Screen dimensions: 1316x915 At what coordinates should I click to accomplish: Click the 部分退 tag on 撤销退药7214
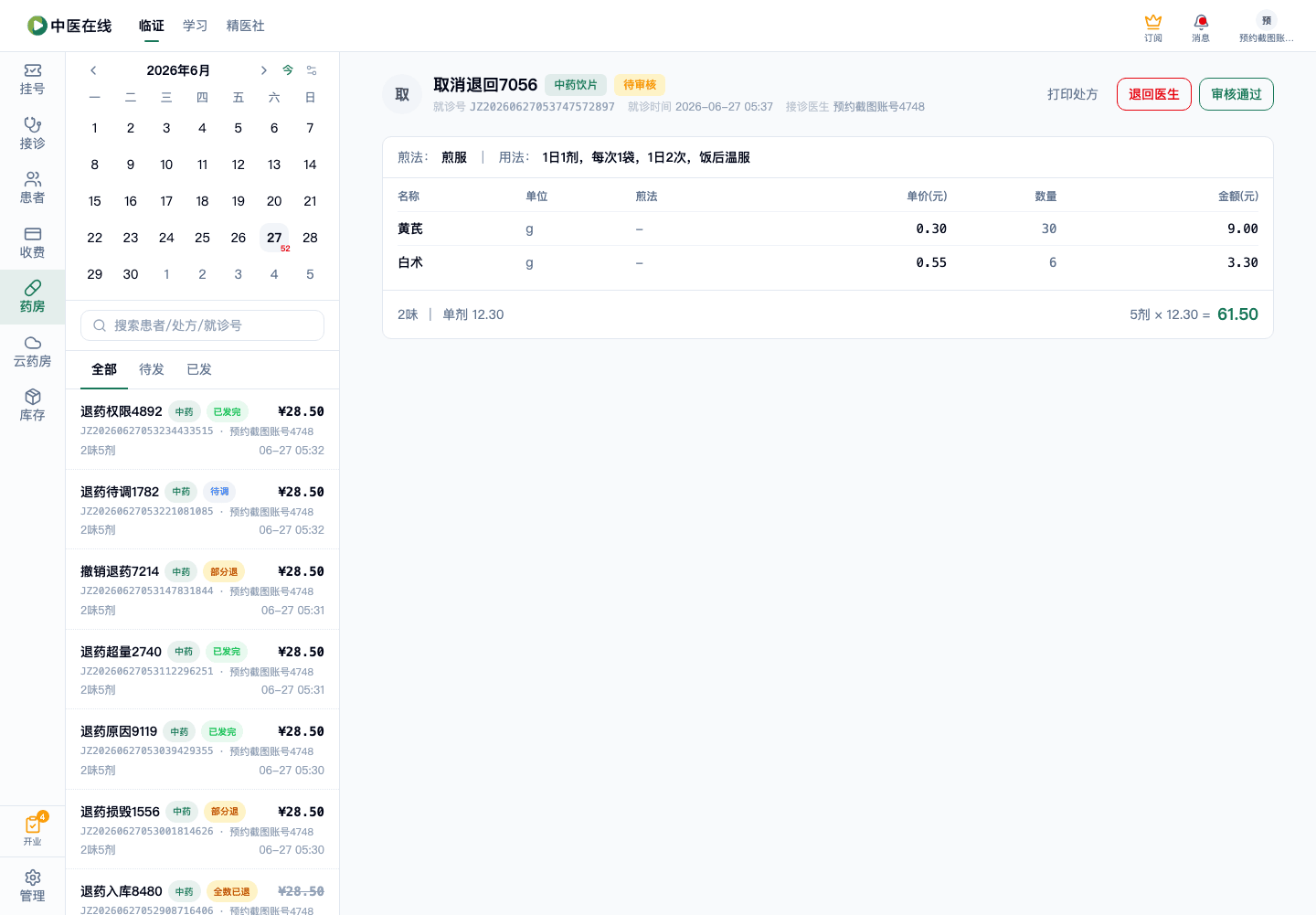tap(224, 571)
